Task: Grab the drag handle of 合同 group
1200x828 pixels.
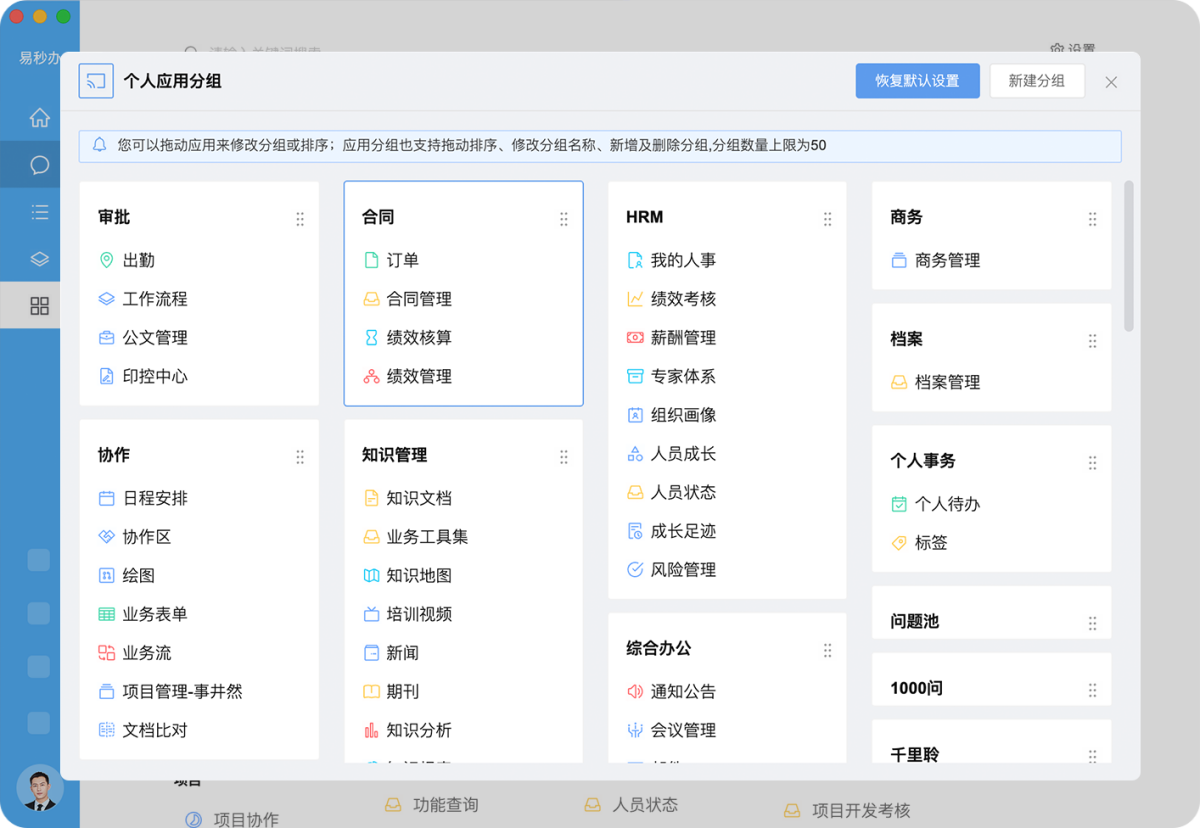Action: [x=564, y=219]
